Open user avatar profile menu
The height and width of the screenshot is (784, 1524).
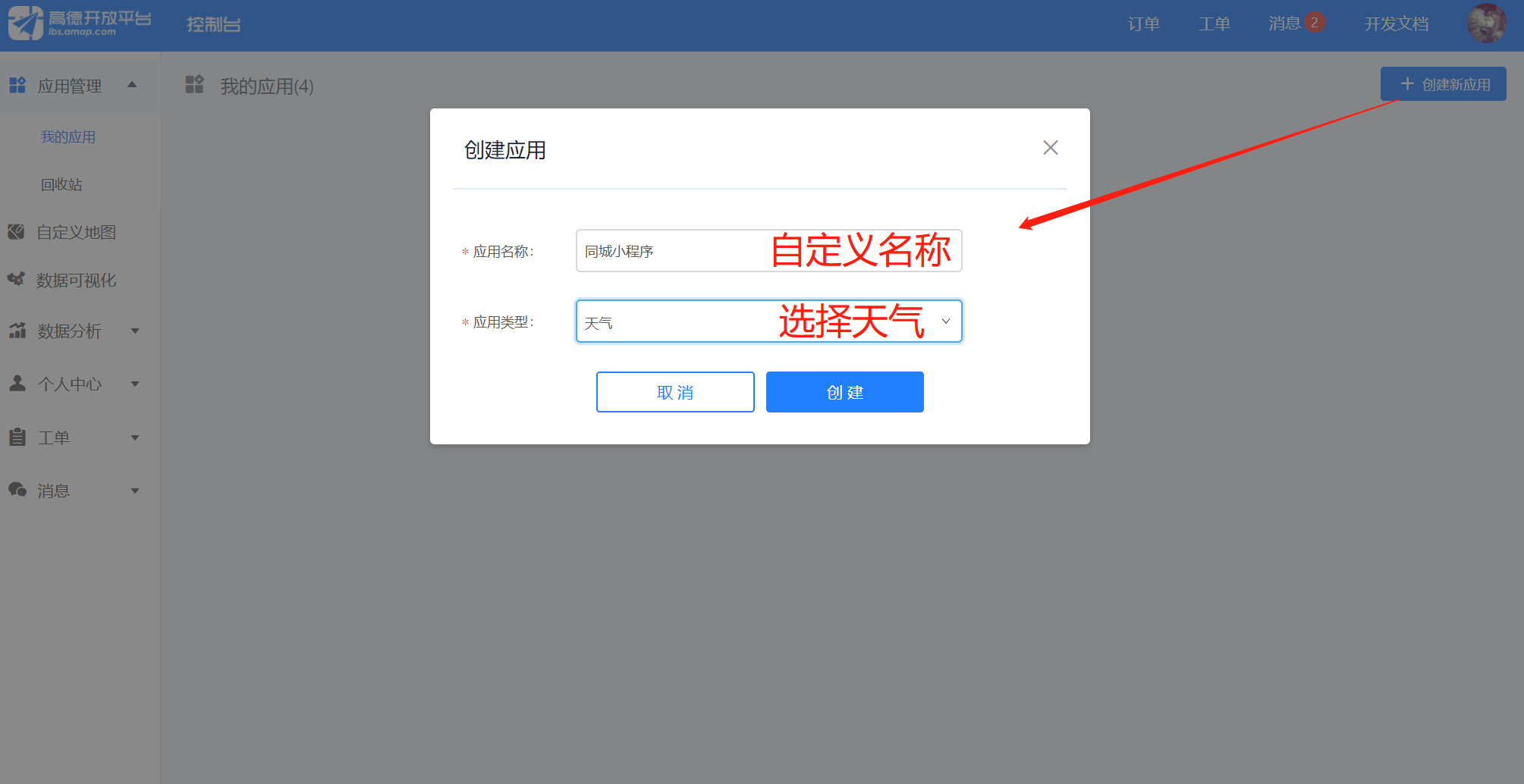[x=1486, y=24]
